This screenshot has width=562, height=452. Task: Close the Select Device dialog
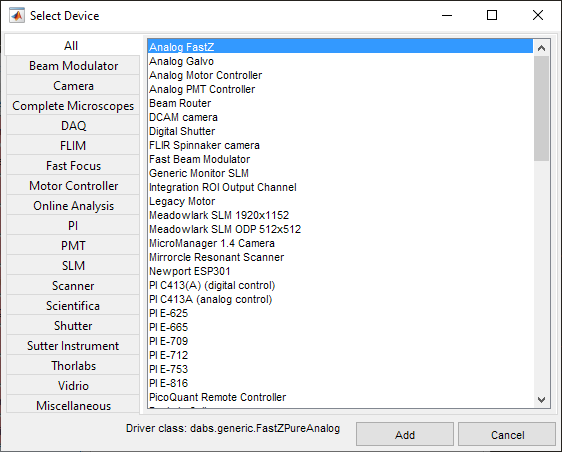point(538,15)
